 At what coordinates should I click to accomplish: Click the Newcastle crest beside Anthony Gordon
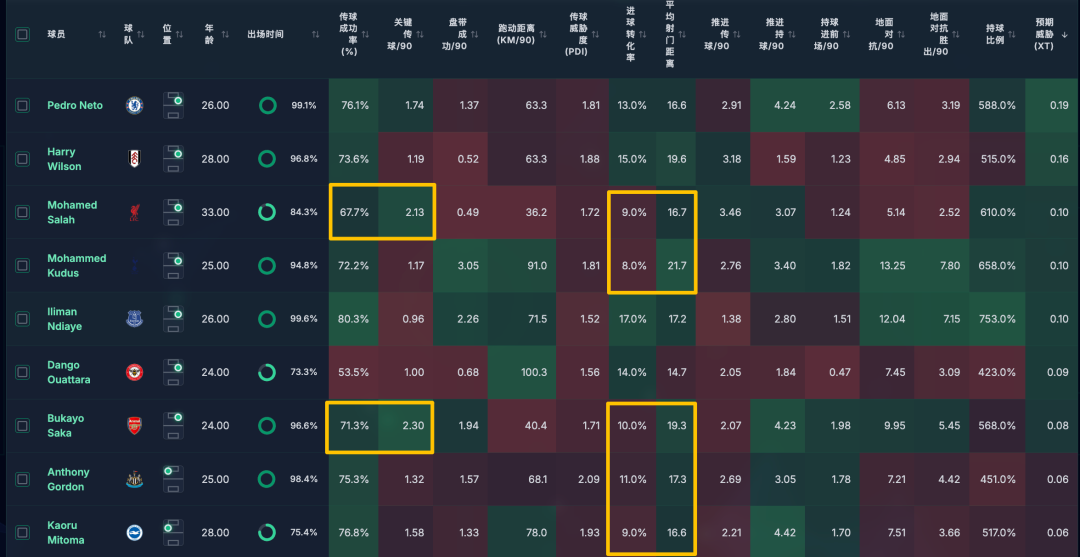tap(134, 479)
